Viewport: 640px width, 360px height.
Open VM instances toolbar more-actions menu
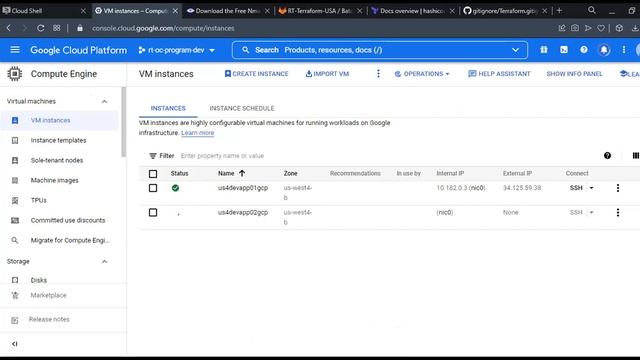(x=378, y=73)
